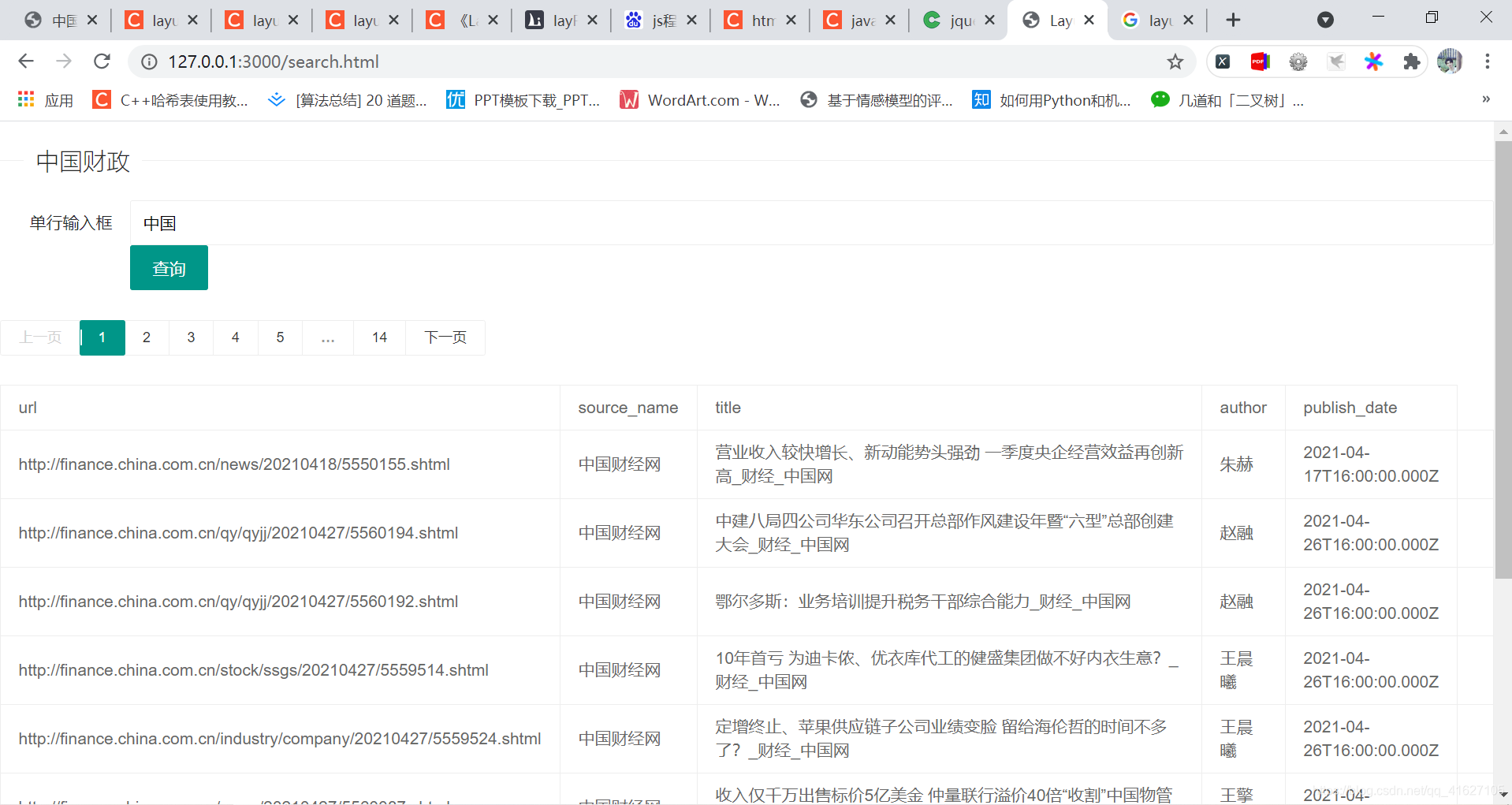Open the C++哈希表使用教 bookmark
This screenshot has height=805, width=1512.
(x=170, y=100)
